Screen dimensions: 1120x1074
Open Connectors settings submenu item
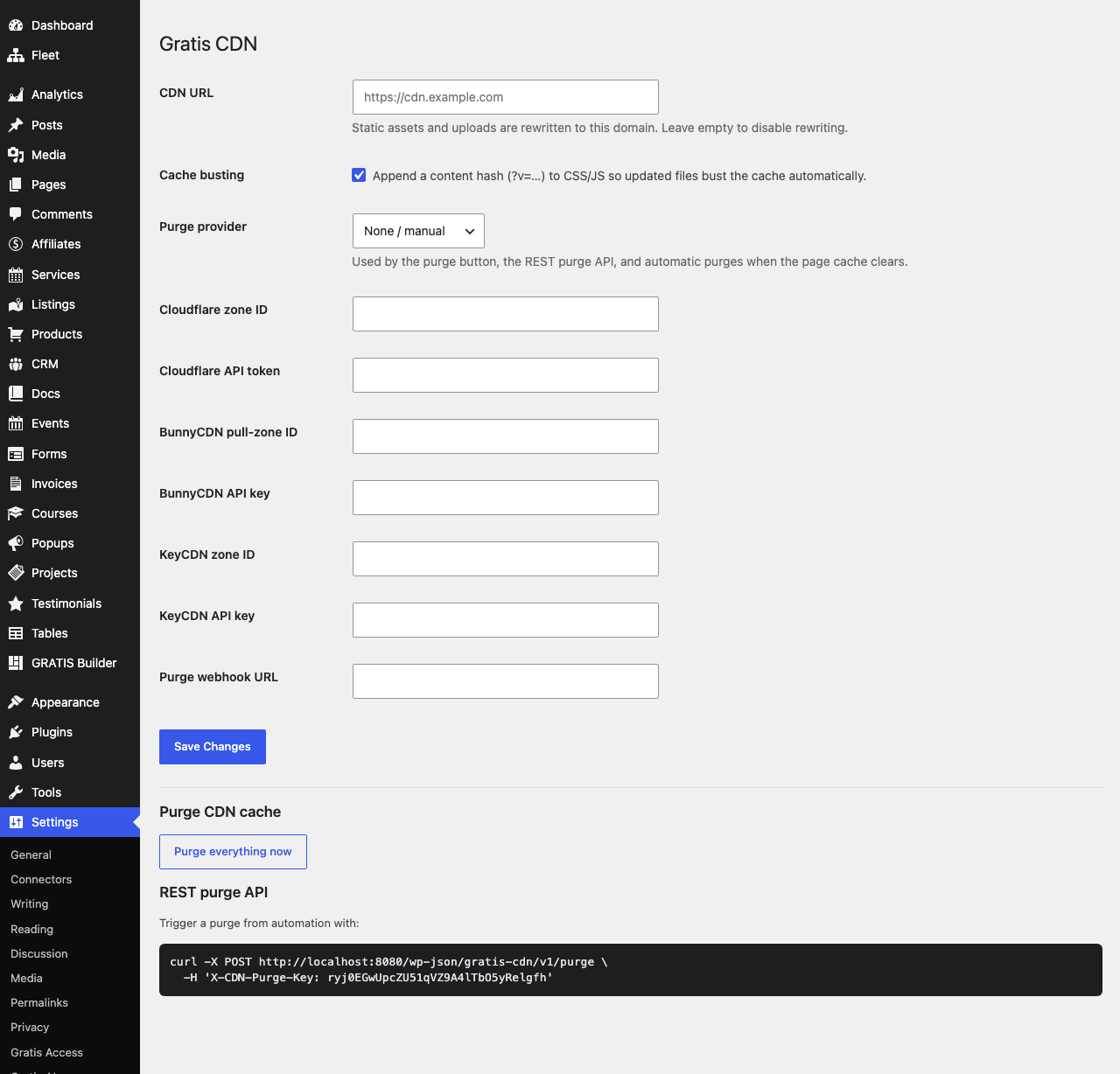pyautogui.click(x=41, y=879)
